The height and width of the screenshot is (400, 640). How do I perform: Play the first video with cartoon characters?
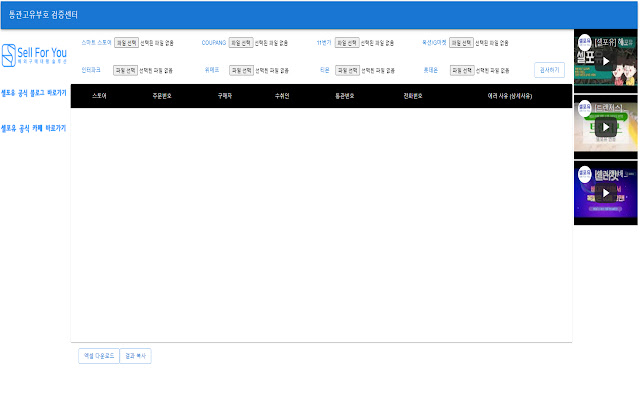click(606, 62)
